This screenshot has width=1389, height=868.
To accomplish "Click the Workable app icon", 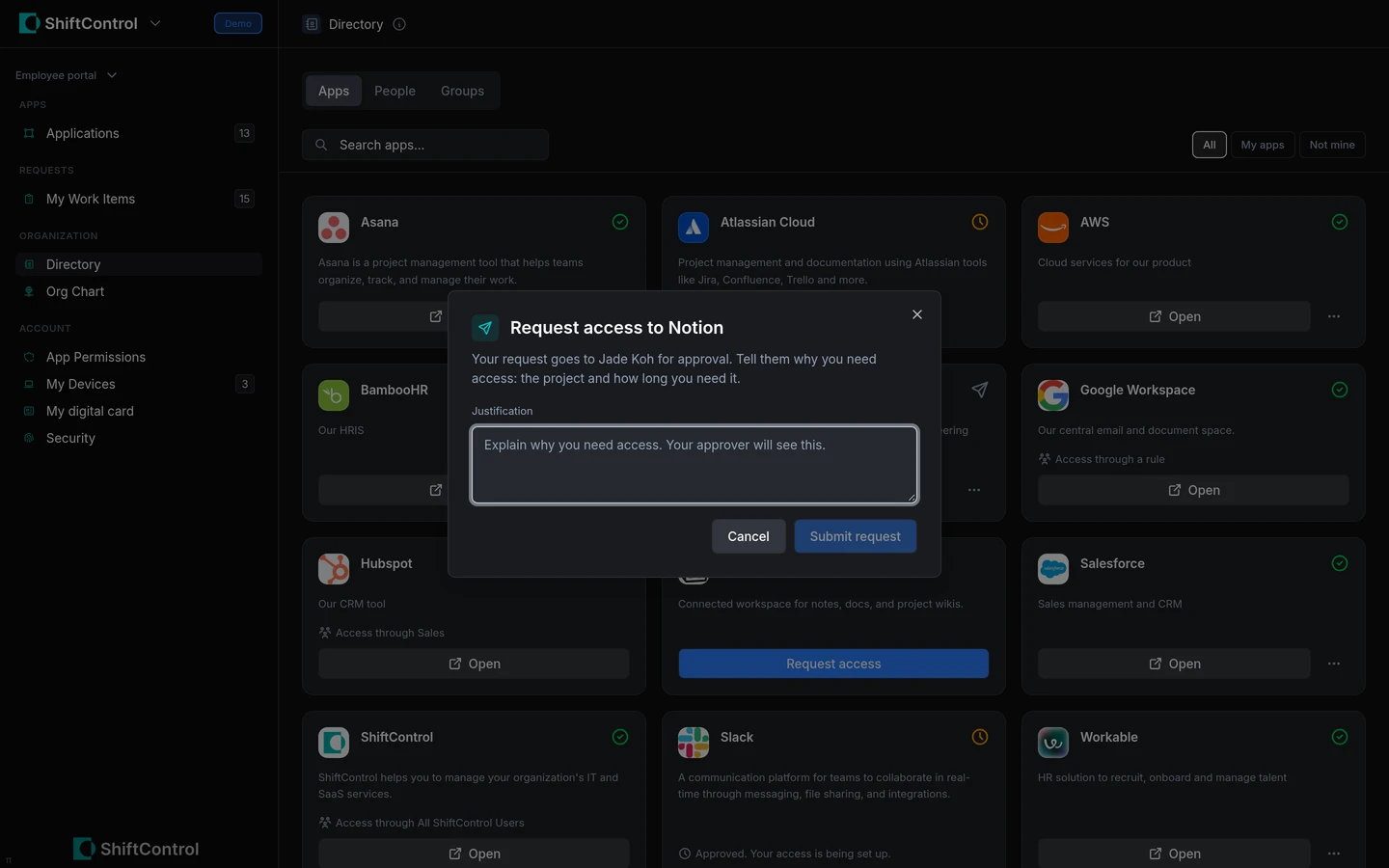I will point(1053,743).
